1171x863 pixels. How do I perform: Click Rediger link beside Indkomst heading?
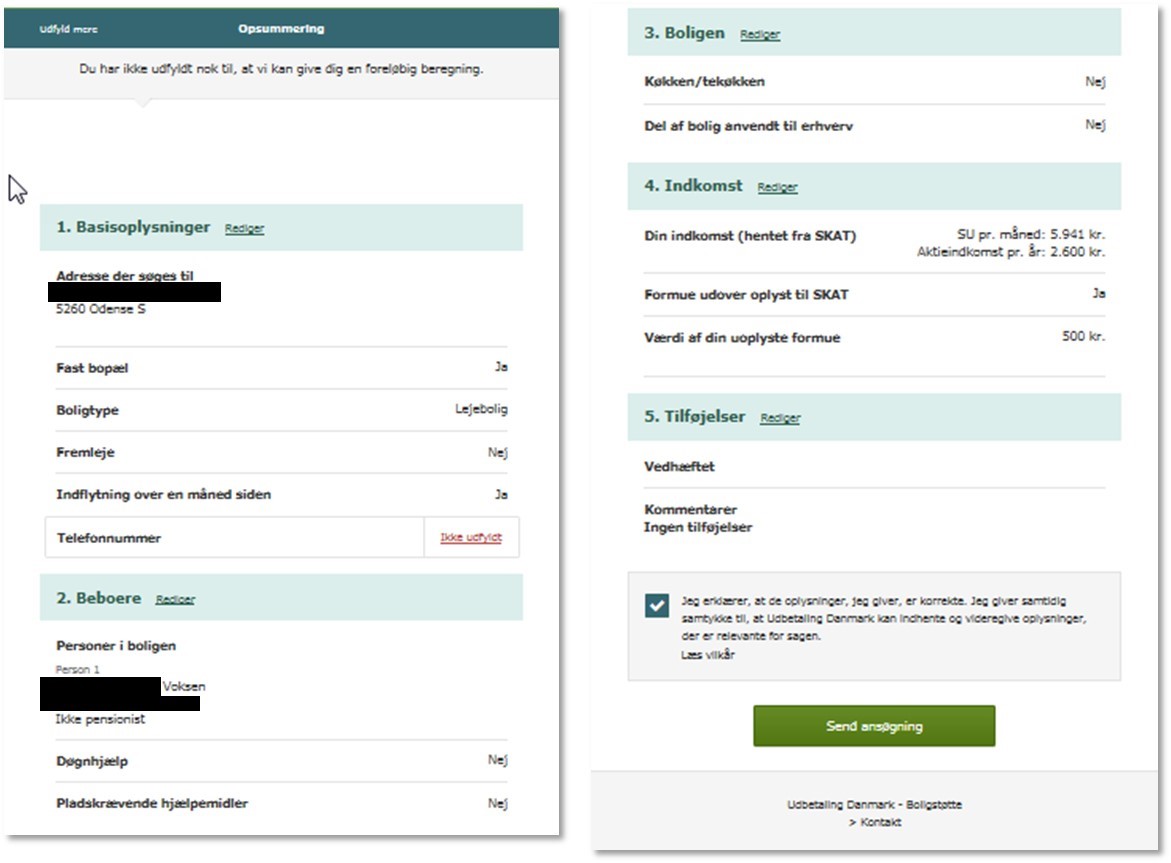click(x=777, y=187)
